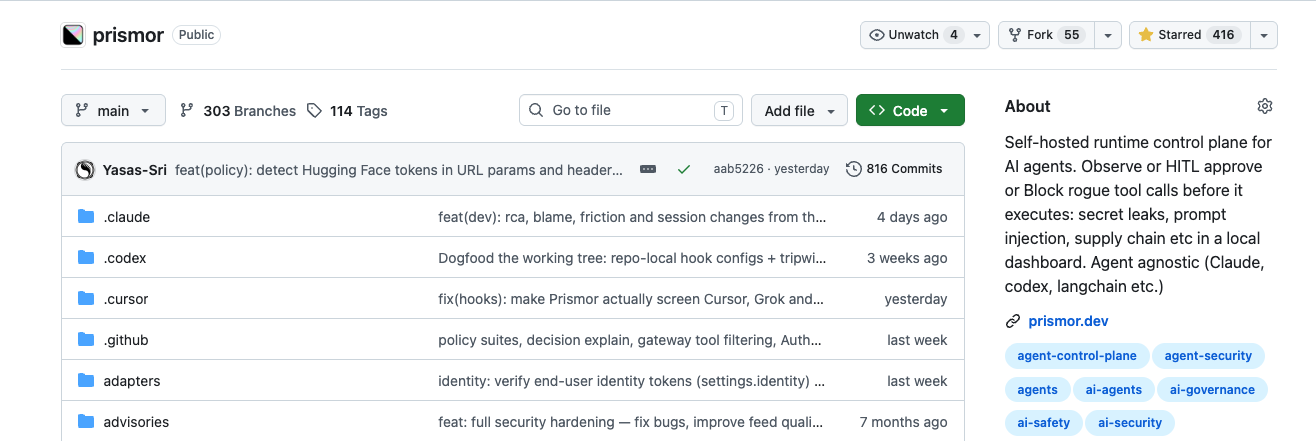View the 303 Branches link

pos(238,111)
